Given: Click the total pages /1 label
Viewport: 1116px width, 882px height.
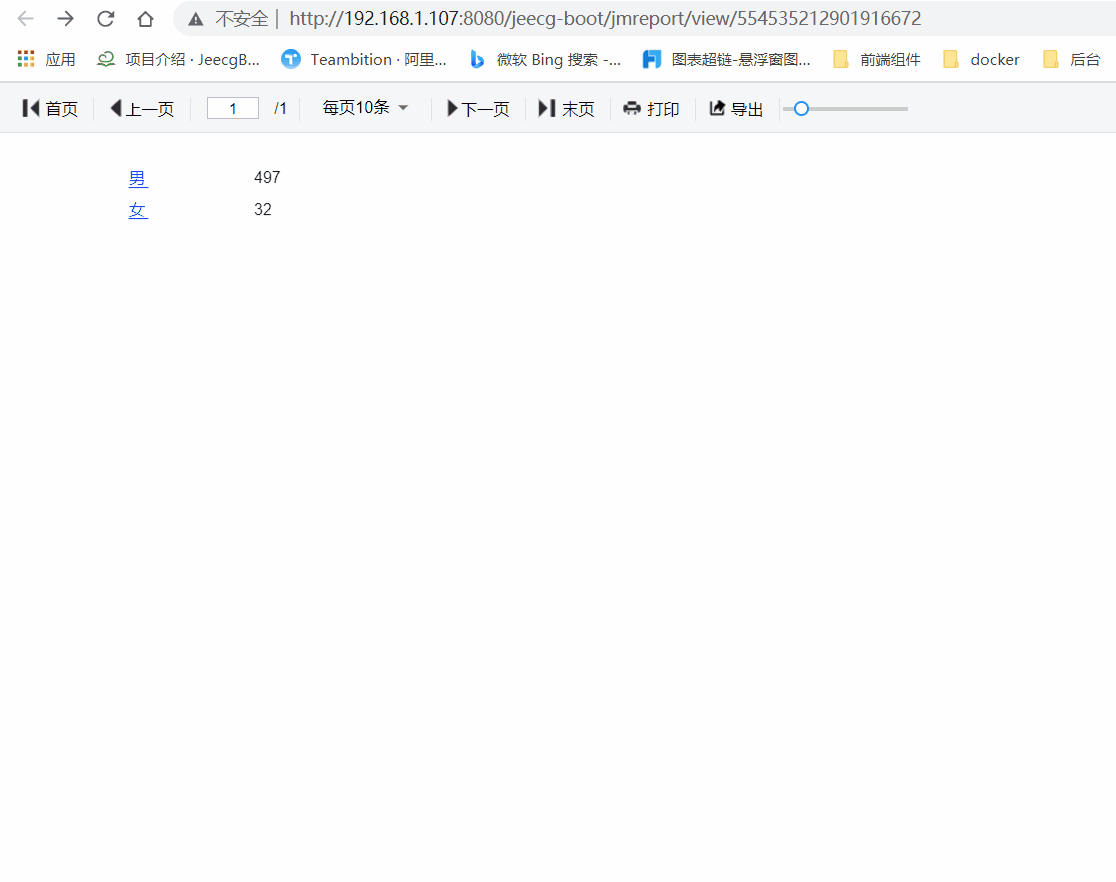Looking at the screenshot, I should (x=280, y=108).
